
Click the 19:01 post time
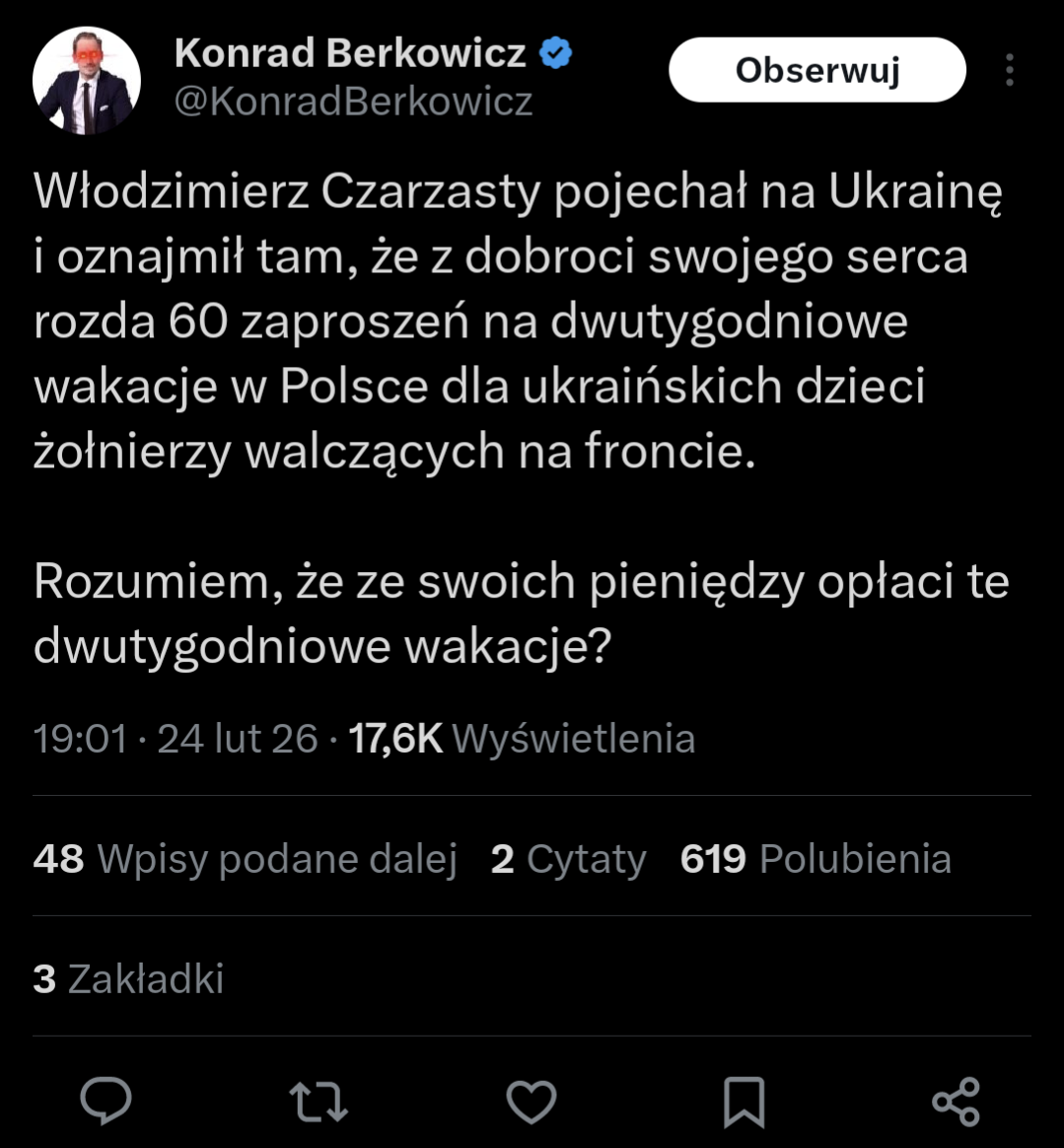click(x=81, y=739)
